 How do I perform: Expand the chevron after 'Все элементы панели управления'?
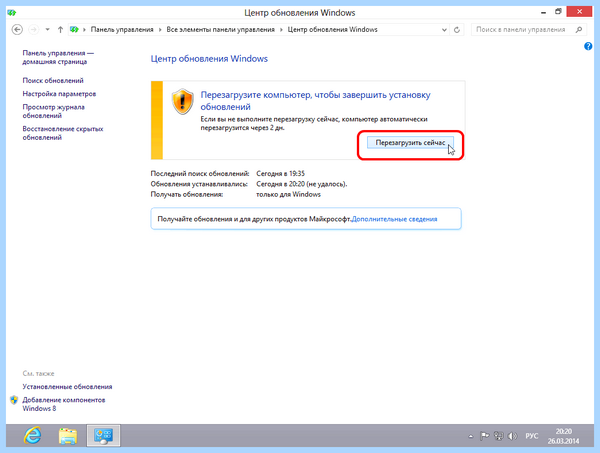click(x=281, y=30)
